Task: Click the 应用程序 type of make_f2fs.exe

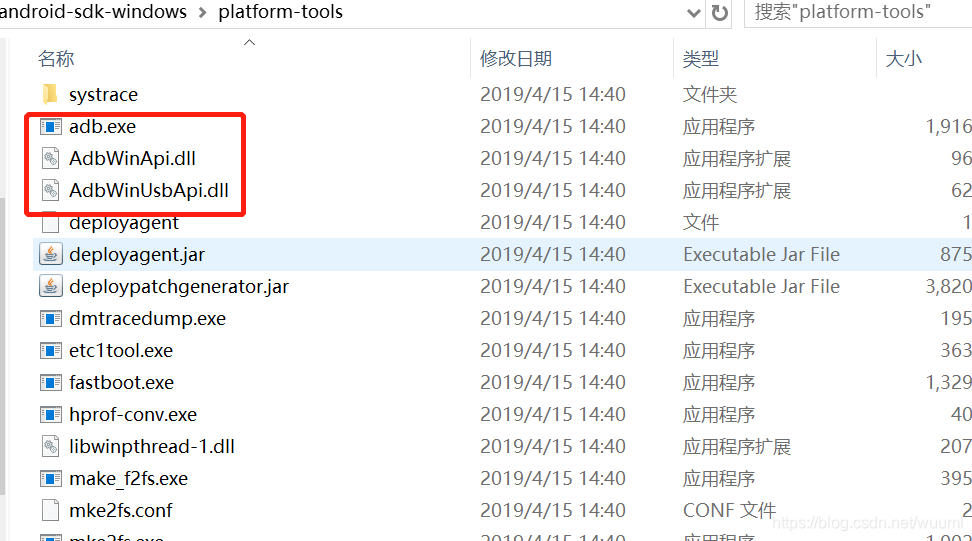Action: click(719, 478)
